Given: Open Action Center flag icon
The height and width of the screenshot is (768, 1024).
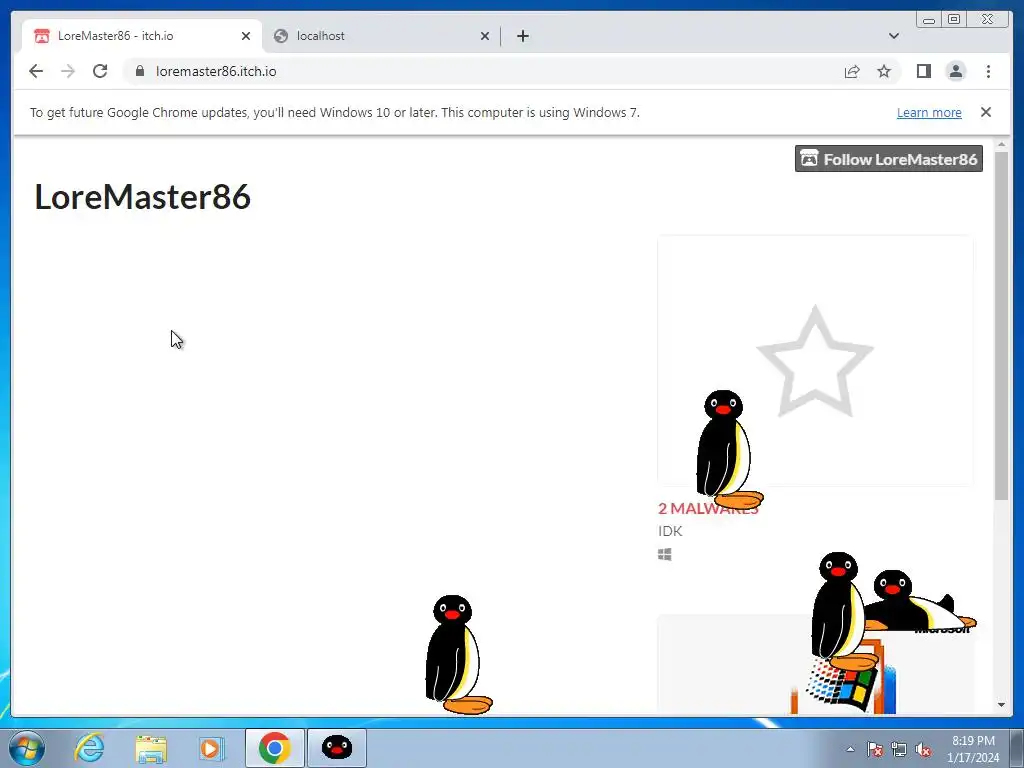Looking at the screenshot, I should (874, 749).
